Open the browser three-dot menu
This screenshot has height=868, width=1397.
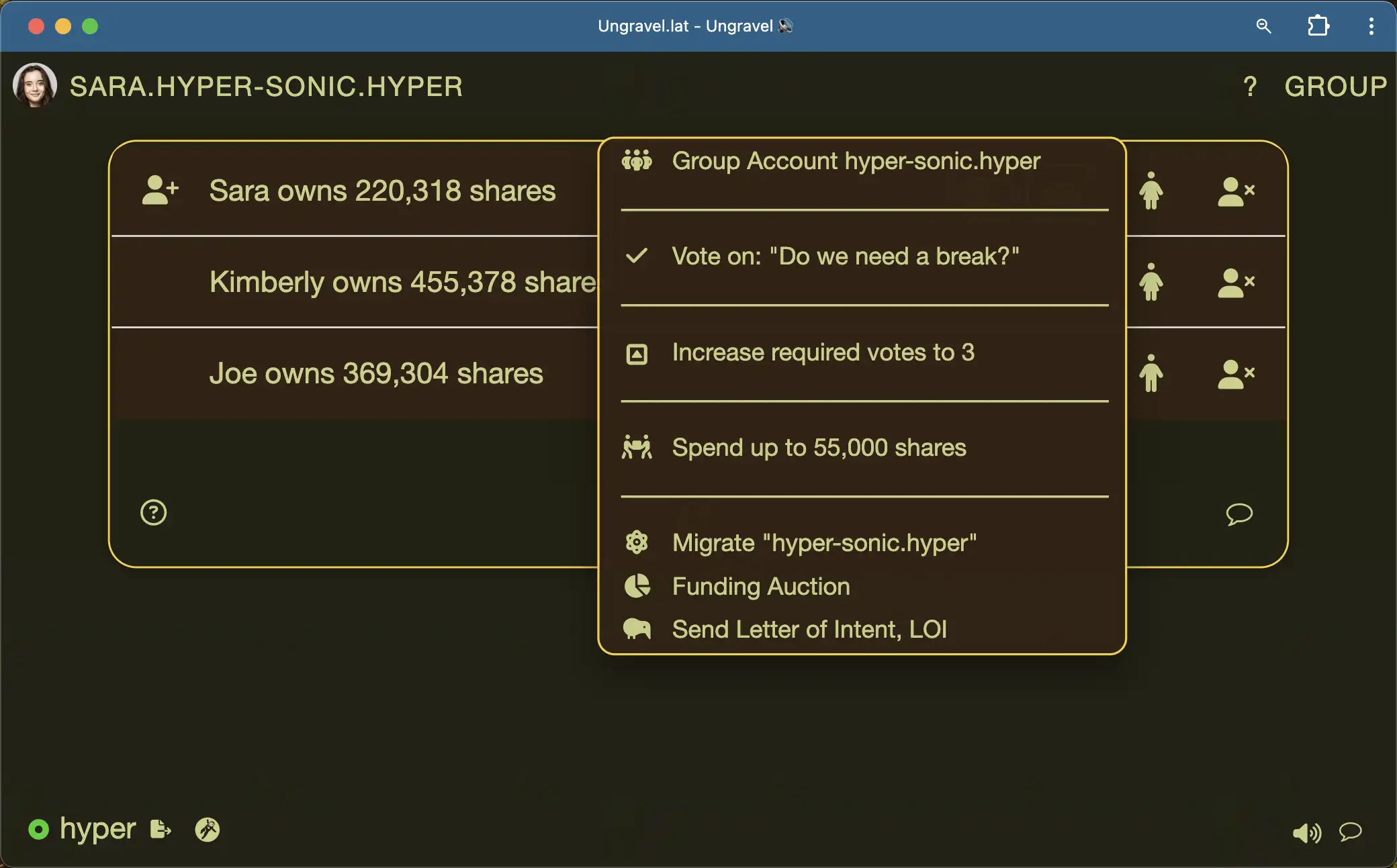tap(1371, 26)
